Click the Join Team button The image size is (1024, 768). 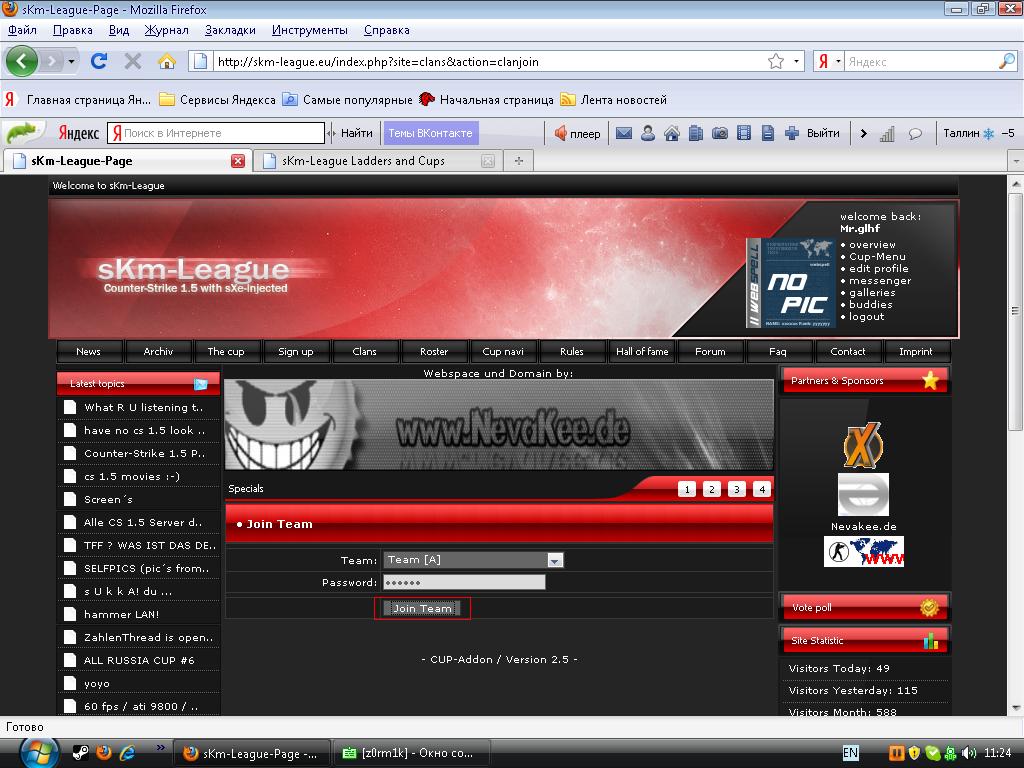click(x=422, y=609)
